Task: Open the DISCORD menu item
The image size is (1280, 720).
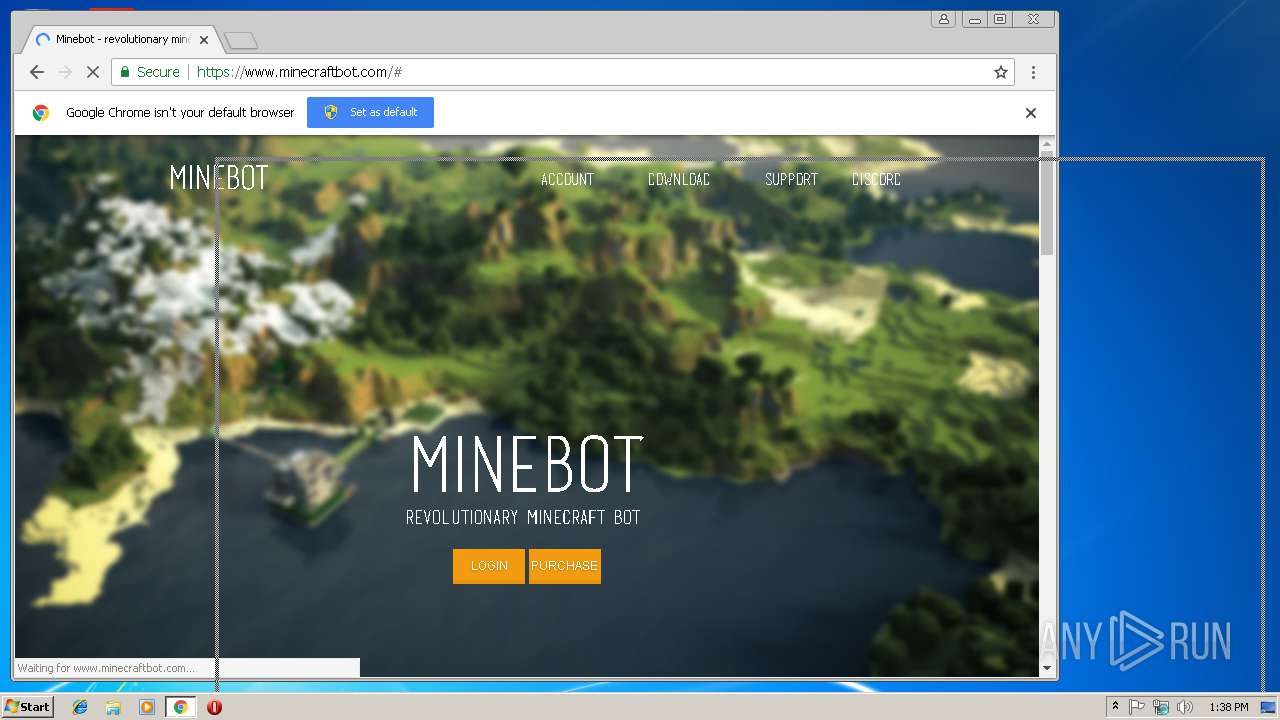Action: (876, 180)
